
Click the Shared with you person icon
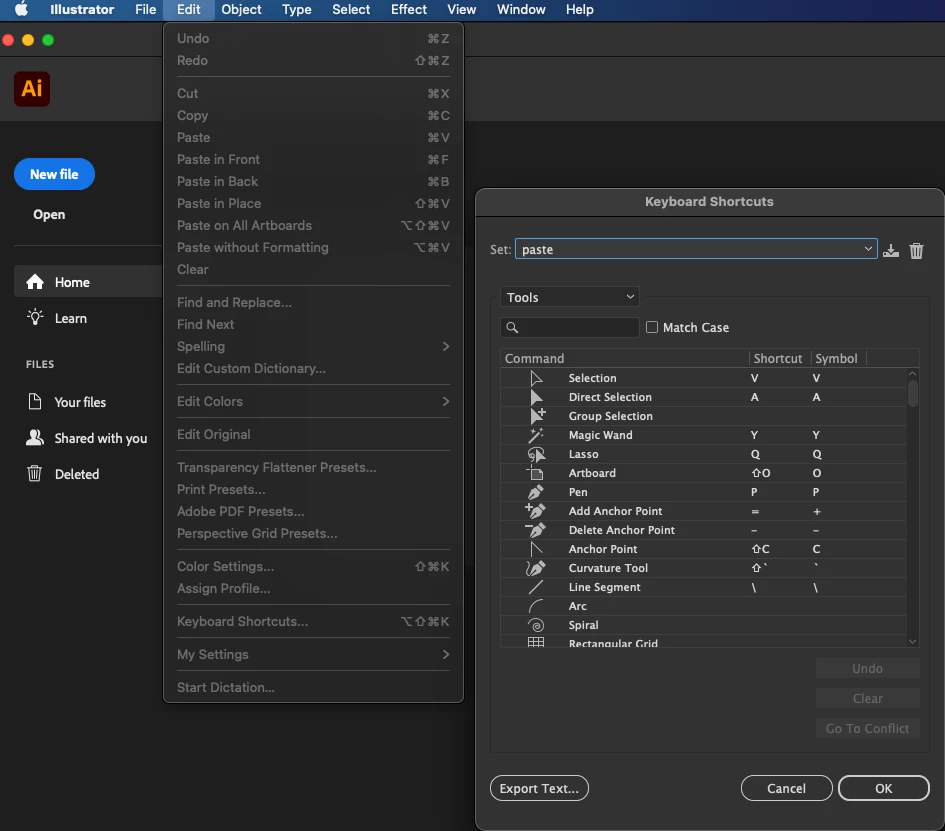click(x=35, y=437)
